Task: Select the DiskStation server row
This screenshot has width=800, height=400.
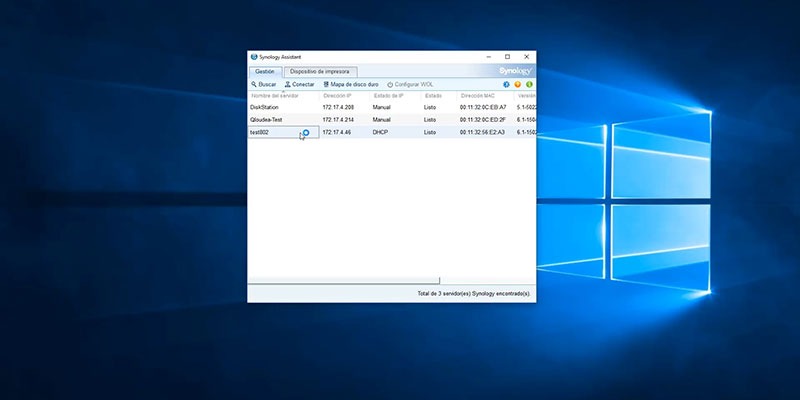Action: click(392, 107)
